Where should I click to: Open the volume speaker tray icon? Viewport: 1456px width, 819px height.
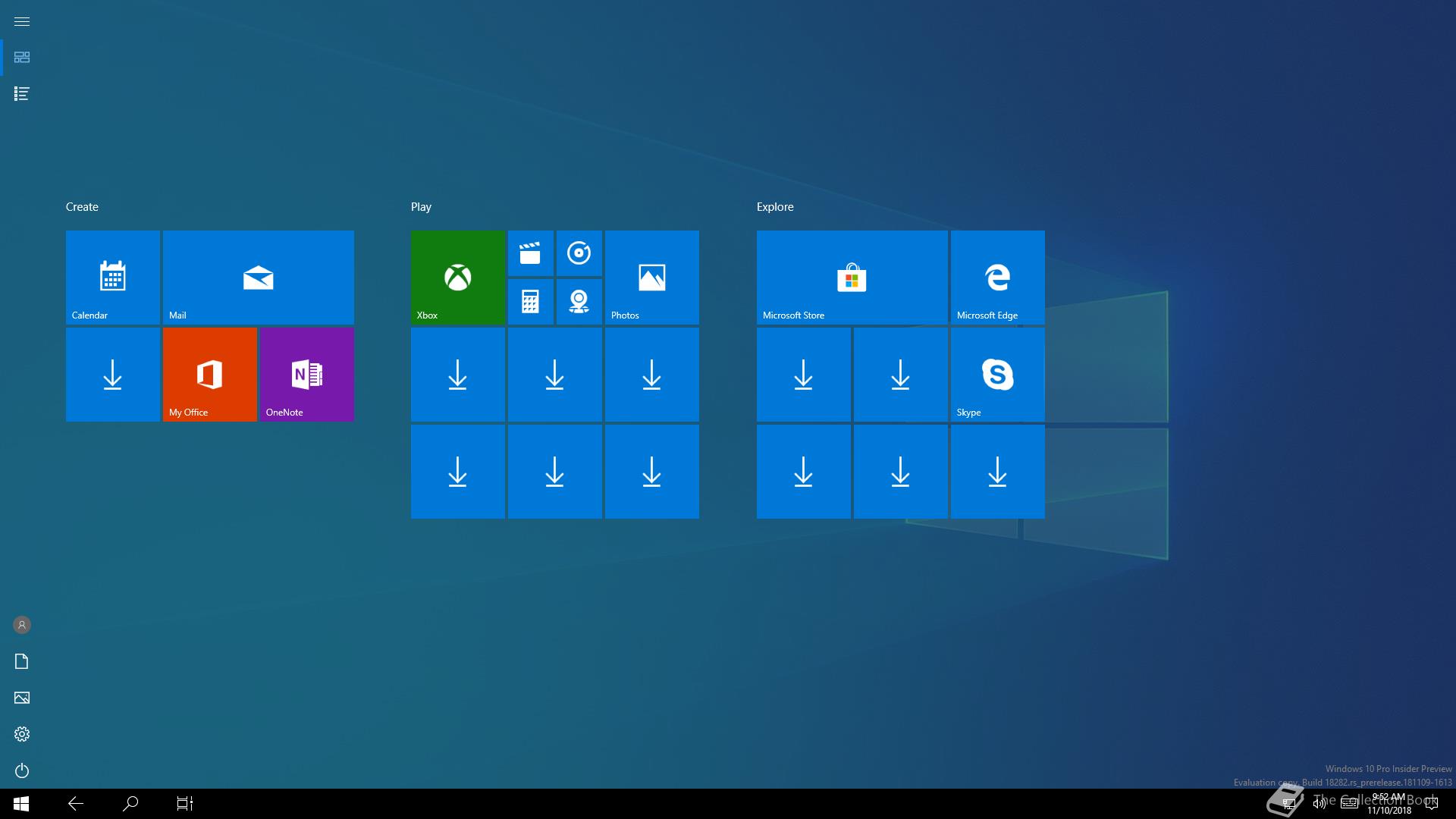pyautogui.click(x=1319, y=804)
